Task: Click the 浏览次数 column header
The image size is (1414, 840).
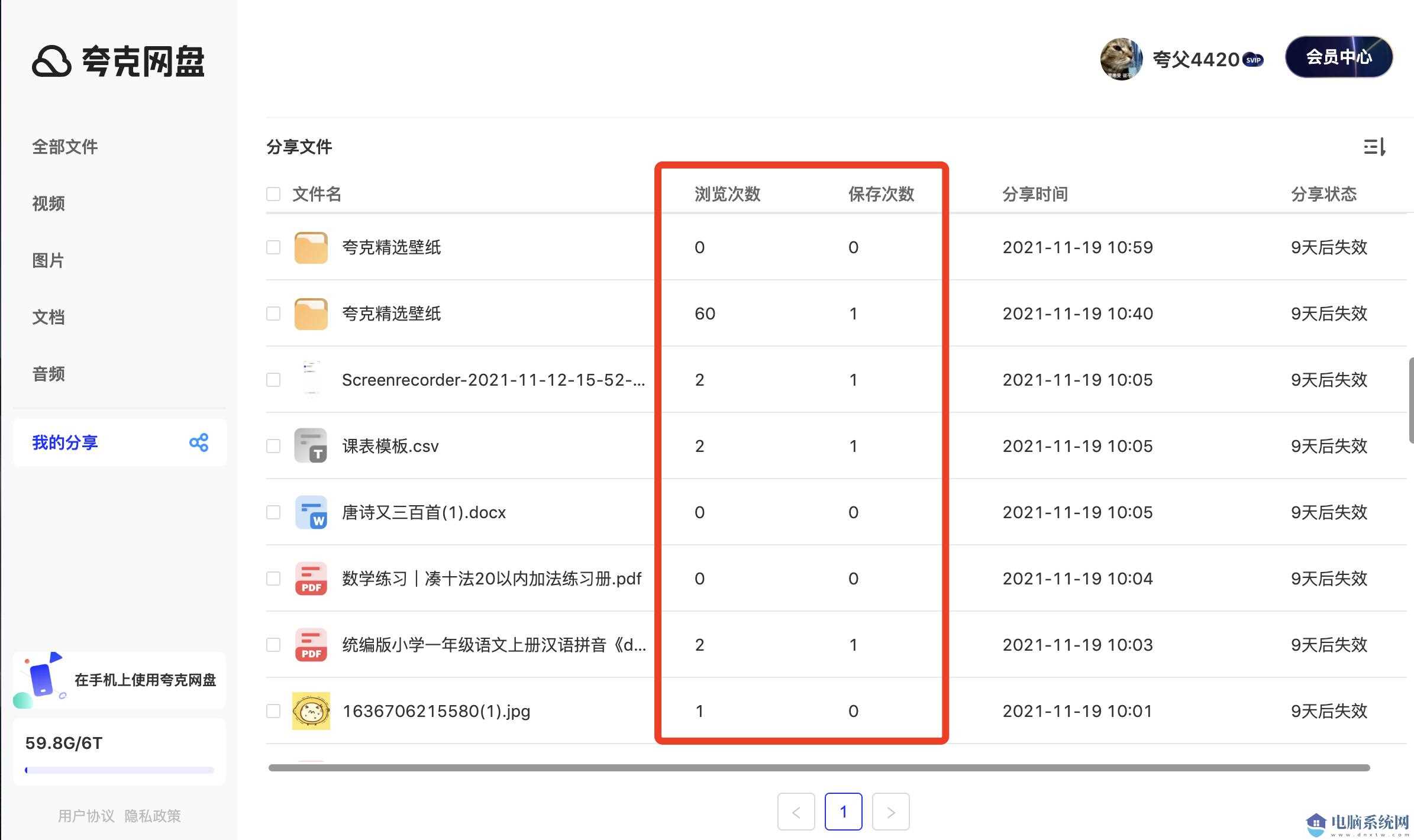Action: click(x=728, y=194)
